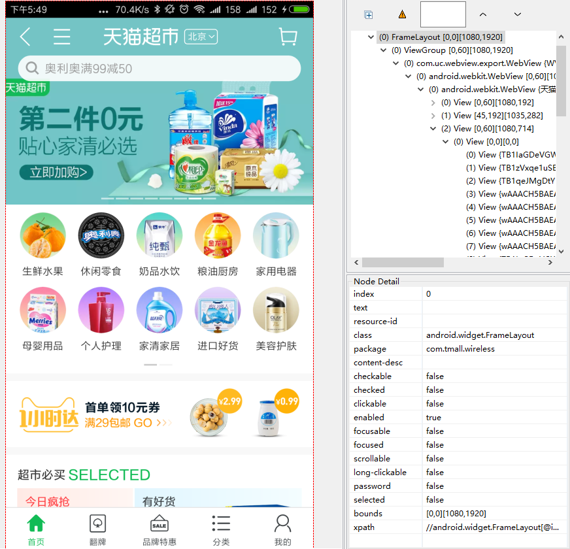Switch to the 翻牌 bottom tab
570x549 pixels.
click(x=97, y=530)
